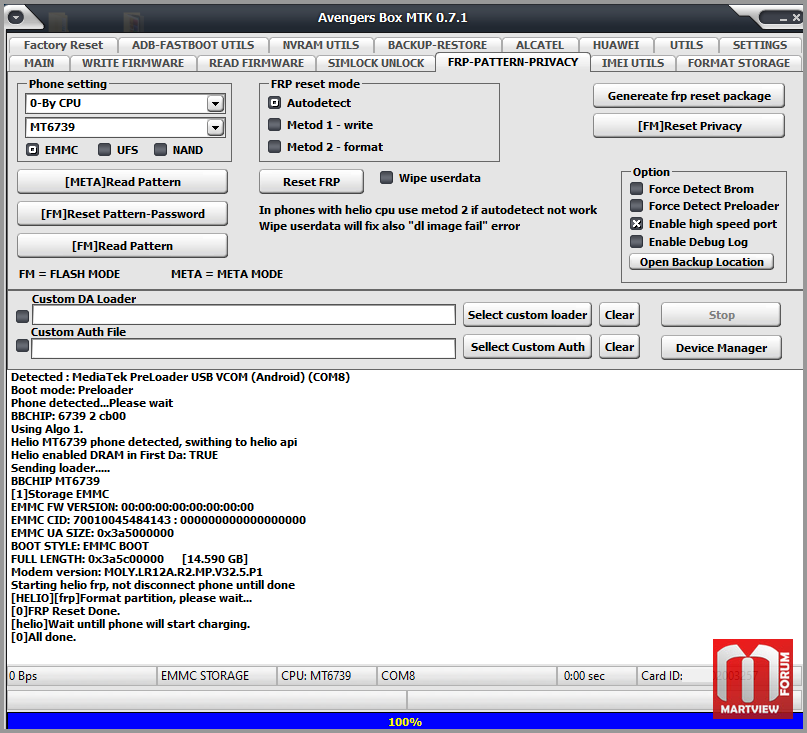
Task: Clear the Custom DA Loader field
Action: pos(619,315)
